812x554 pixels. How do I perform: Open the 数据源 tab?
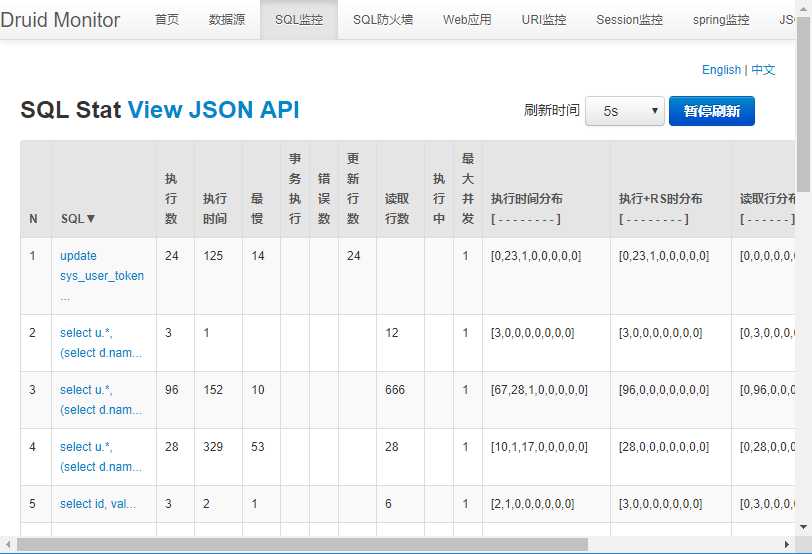click(x=227, y=20)
